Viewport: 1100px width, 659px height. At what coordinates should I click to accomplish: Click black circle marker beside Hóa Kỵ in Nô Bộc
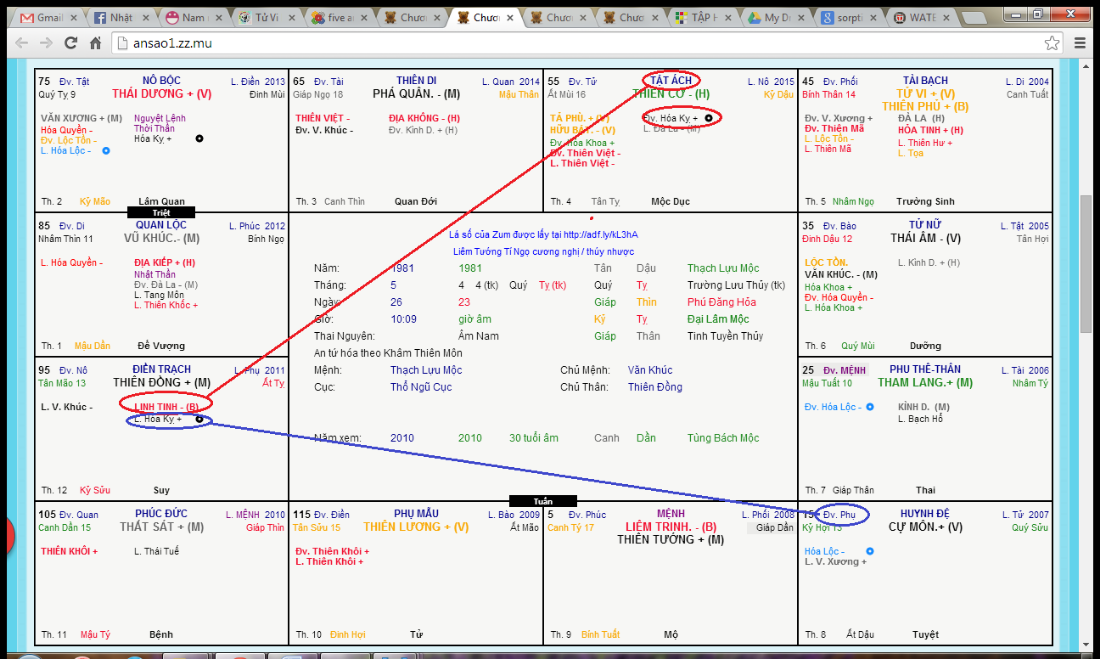199,139
